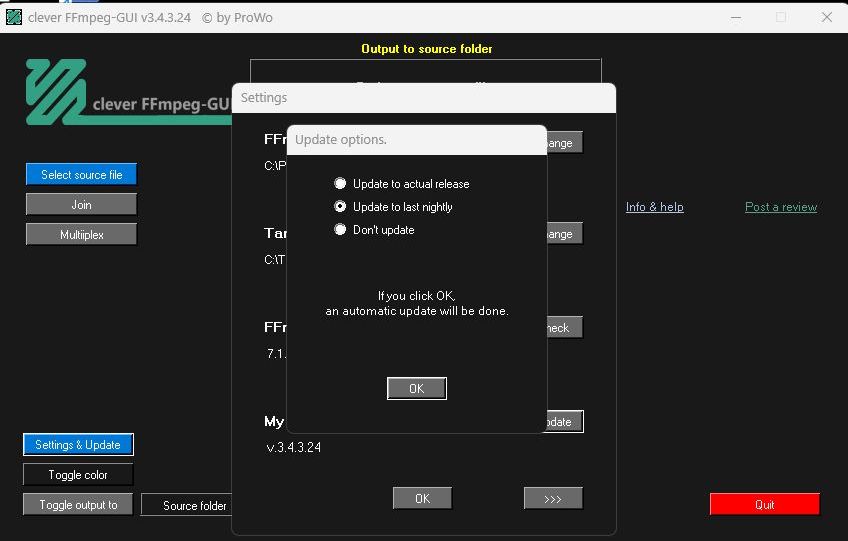This screenshot has width=848, height=541.
Task: Click the Toggle color button
Action: click(78, 474)
